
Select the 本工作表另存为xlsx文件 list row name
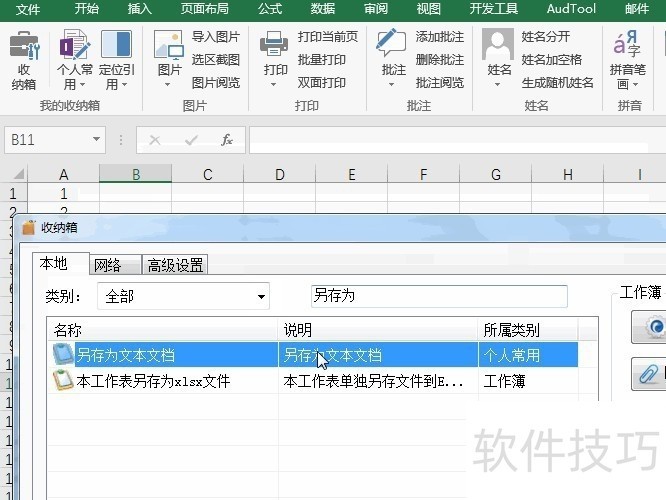[153, 381]
